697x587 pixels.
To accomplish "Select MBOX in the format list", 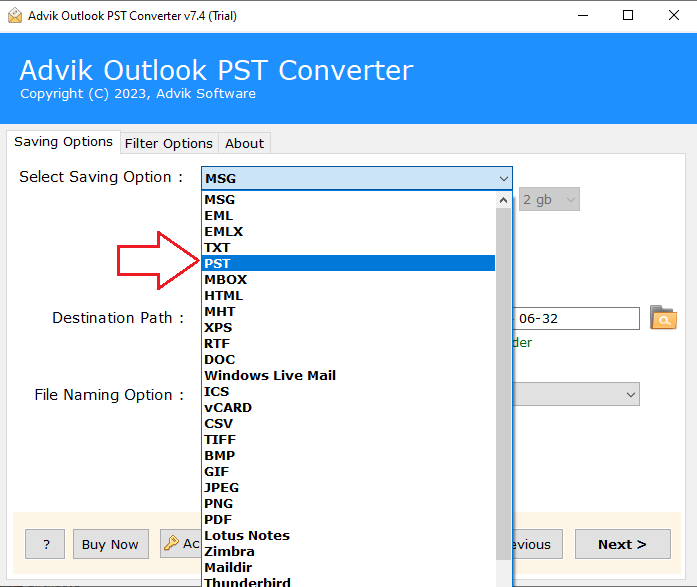I will (348, 280).
